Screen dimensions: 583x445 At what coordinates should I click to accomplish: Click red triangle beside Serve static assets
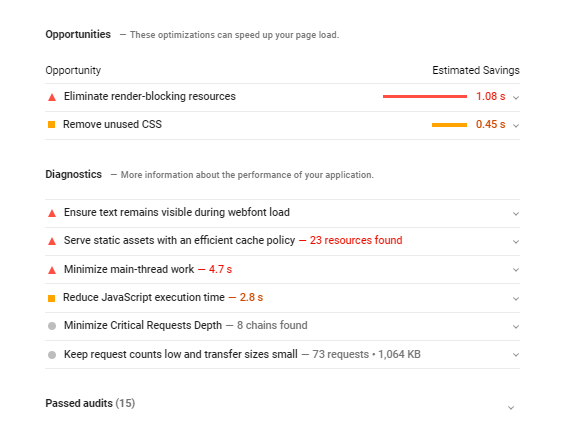pos(52,241)
